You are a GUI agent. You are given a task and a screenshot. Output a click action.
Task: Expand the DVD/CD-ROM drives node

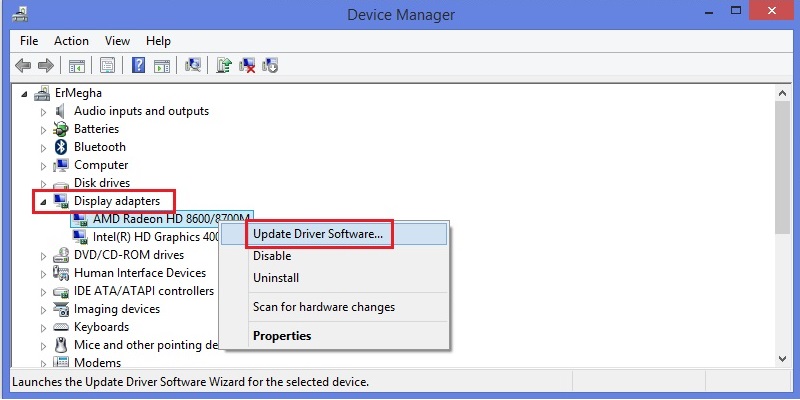[x=43, y=256]
